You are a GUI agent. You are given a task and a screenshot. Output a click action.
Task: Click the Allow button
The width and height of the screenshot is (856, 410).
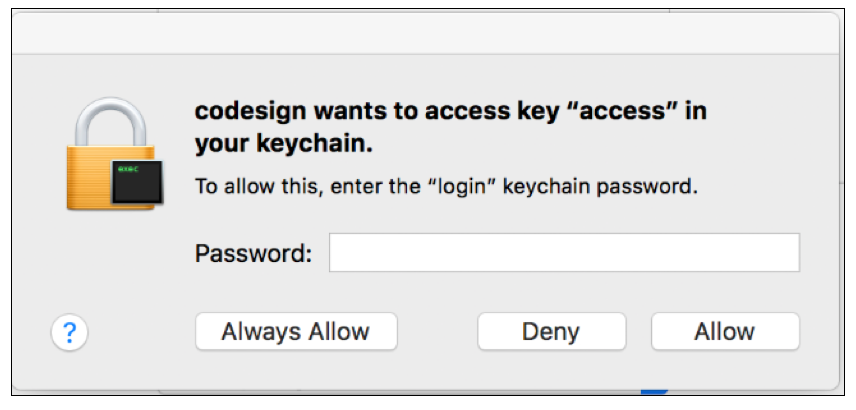(x=725, y=331)
